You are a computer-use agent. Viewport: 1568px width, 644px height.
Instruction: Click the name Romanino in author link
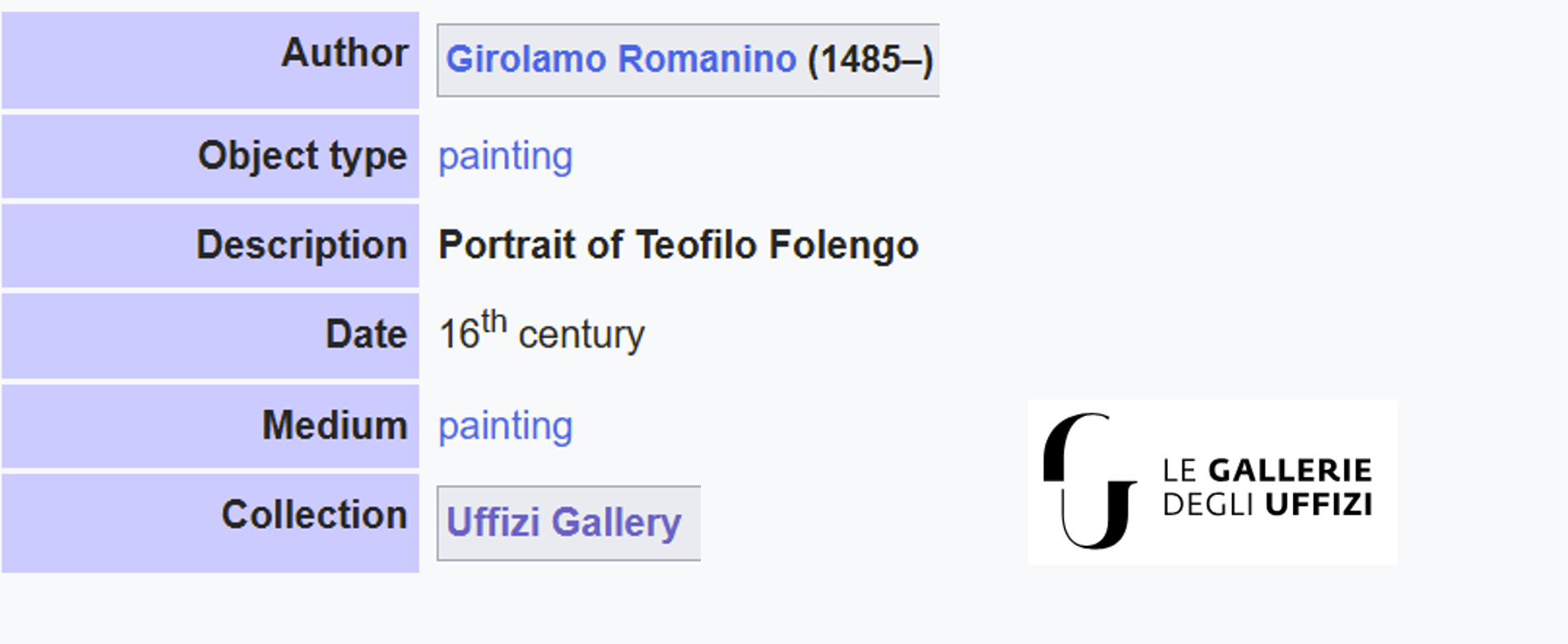point(707,59)
